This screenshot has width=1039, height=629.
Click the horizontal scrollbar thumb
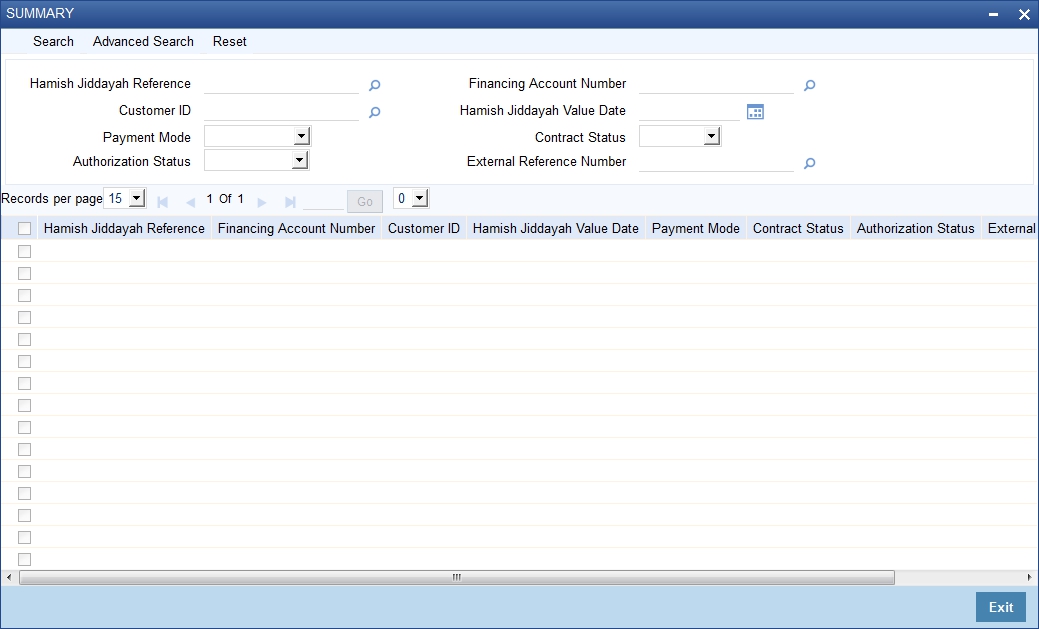pos(457,577)
